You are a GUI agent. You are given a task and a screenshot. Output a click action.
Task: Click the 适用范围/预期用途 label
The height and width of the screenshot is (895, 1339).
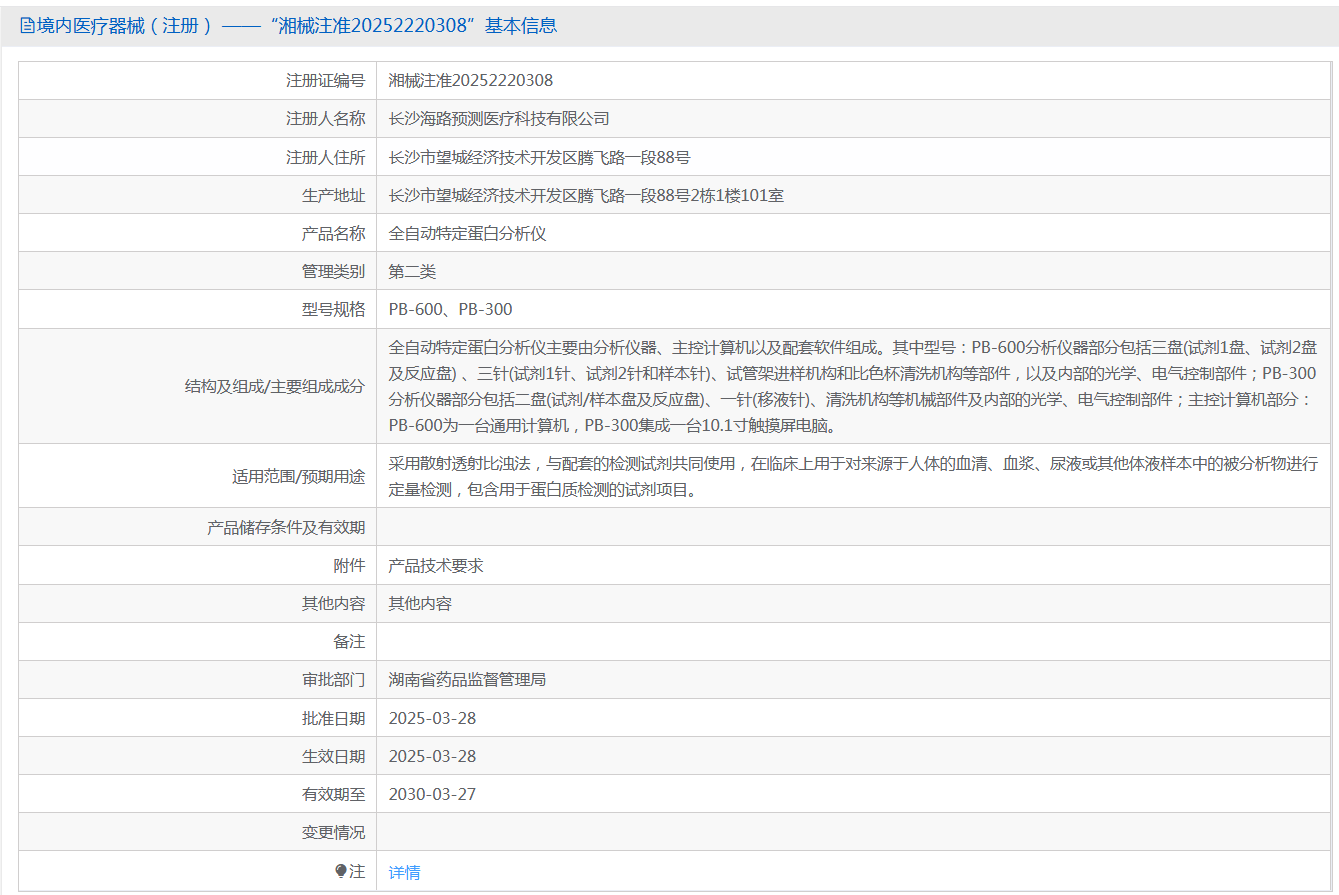tap(298, 477)
